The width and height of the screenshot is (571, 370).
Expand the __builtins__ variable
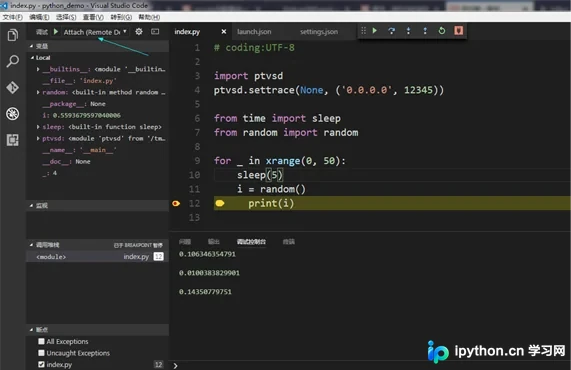[38, 69]
